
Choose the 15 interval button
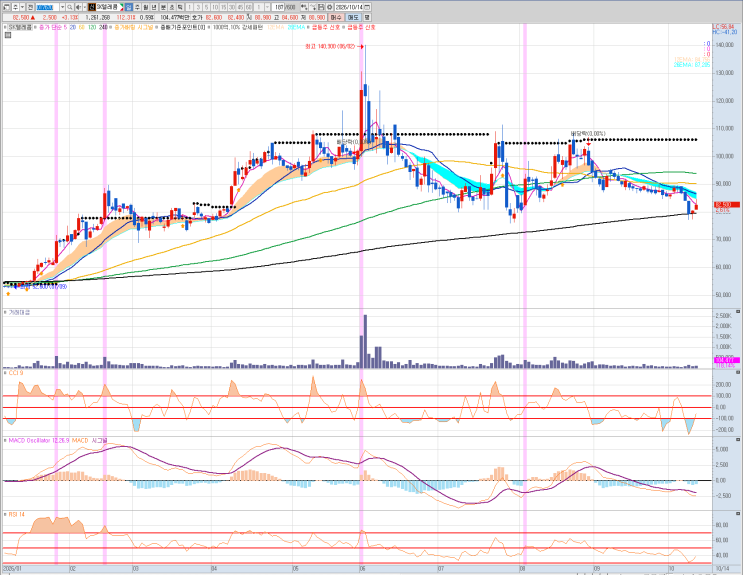pos(224,7)
